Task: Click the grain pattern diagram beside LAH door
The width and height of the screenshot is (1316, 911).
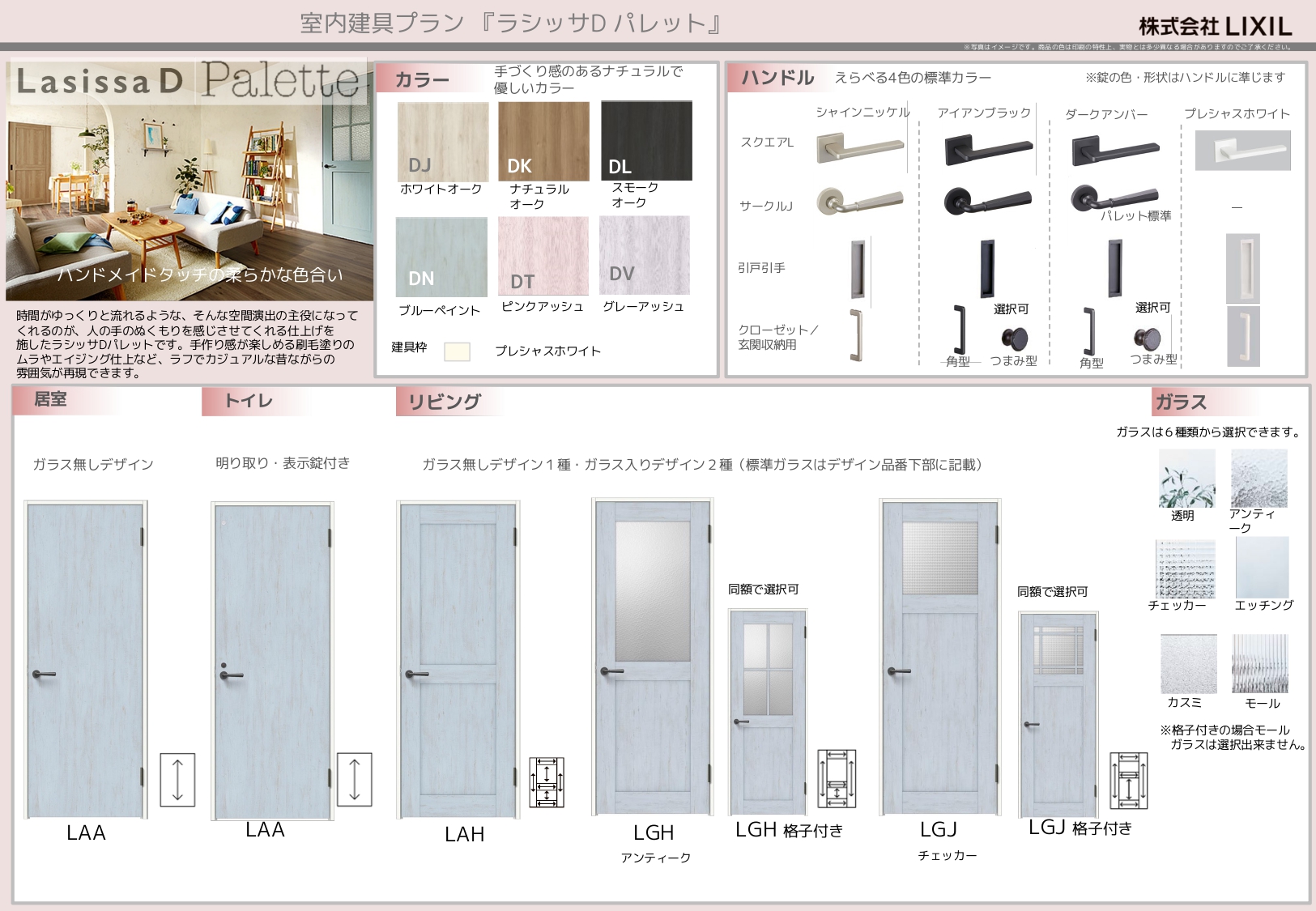Action: click(x=547, y=782)
